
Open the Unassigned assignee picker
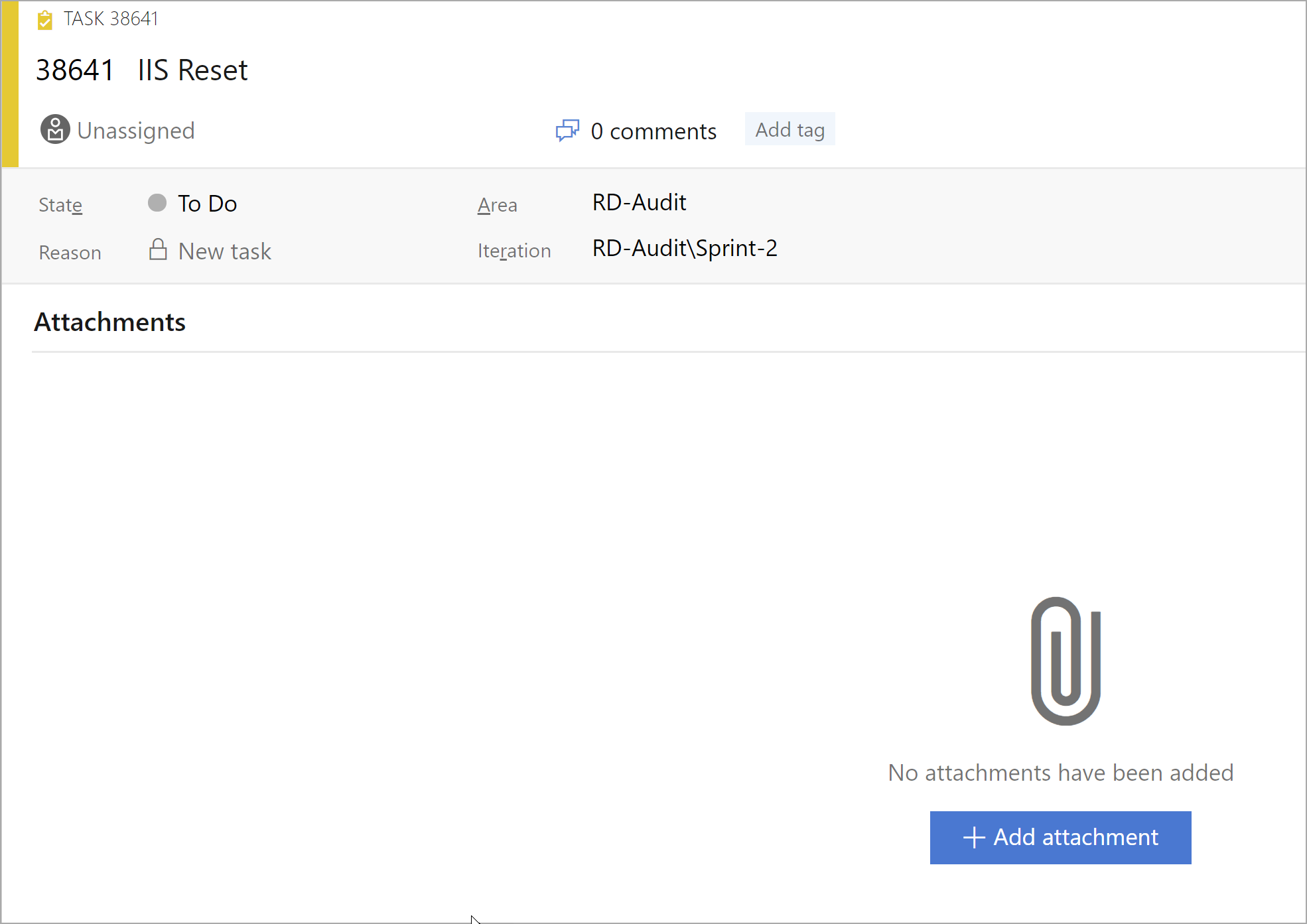coord(136,131)
